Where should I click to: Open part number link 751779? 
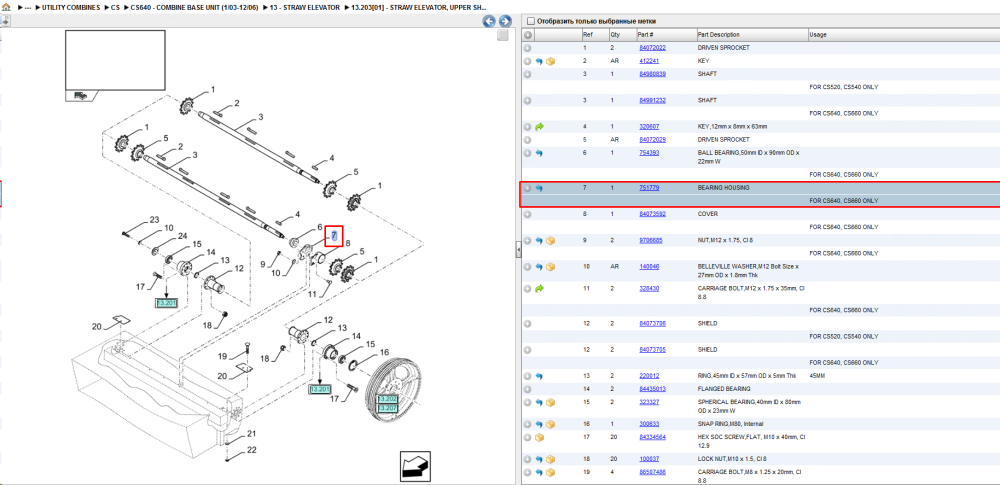click(x=649, y=188)
